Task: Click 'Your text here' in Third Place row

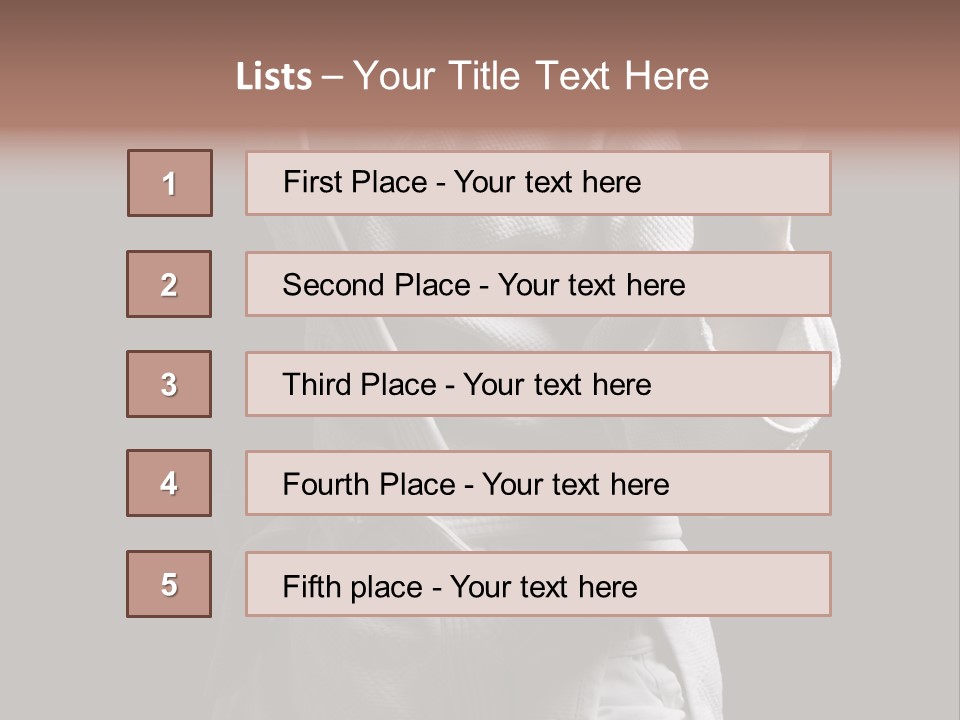Action: [x=557, y=385]
